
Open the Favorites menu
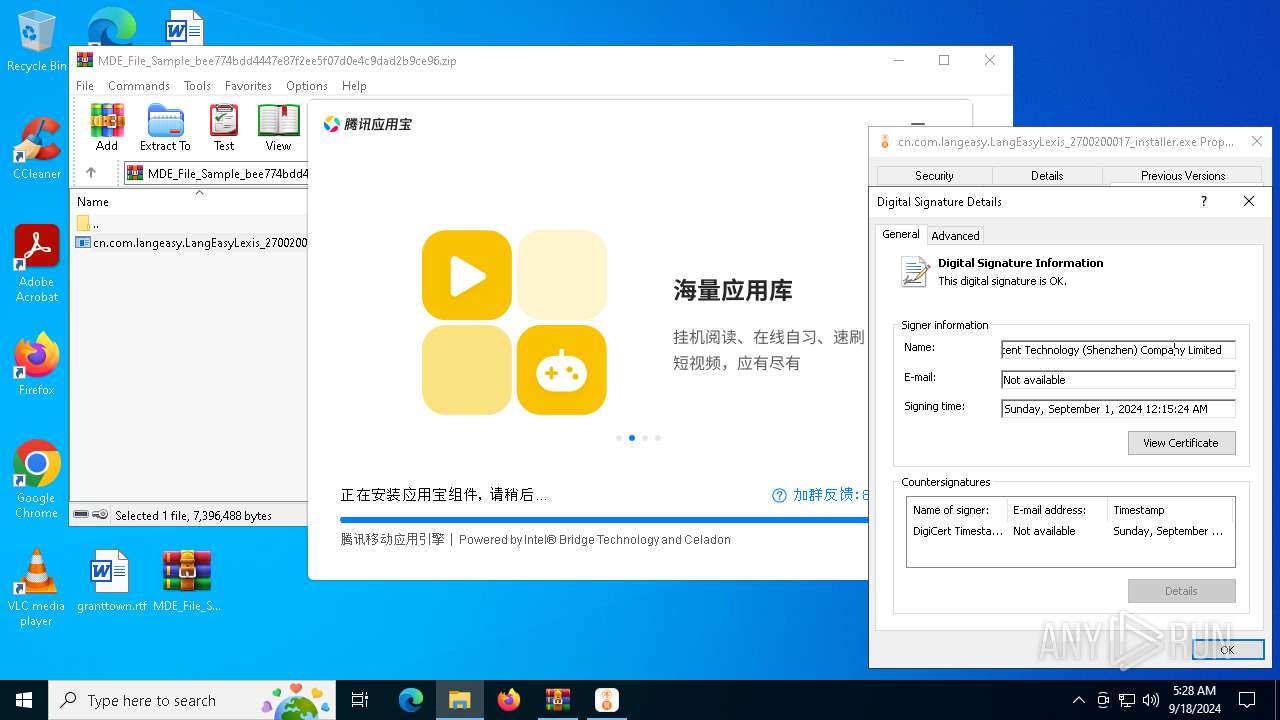(x=248, y=86)
